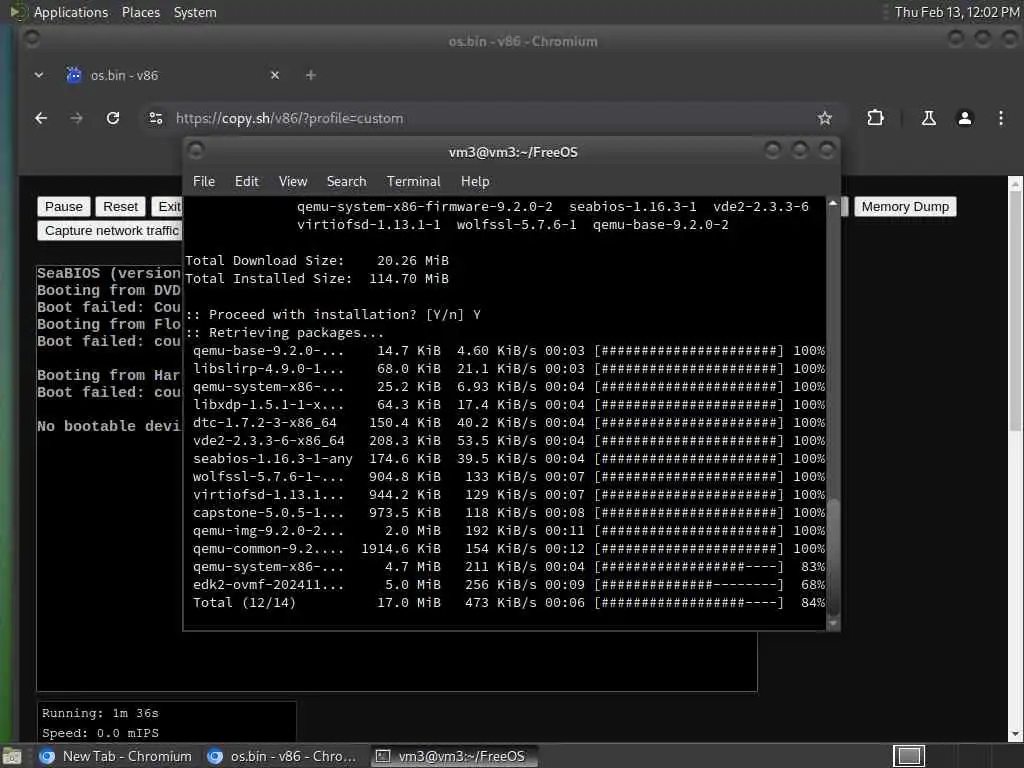Open the terminal View menu

[x=293, y=182]
